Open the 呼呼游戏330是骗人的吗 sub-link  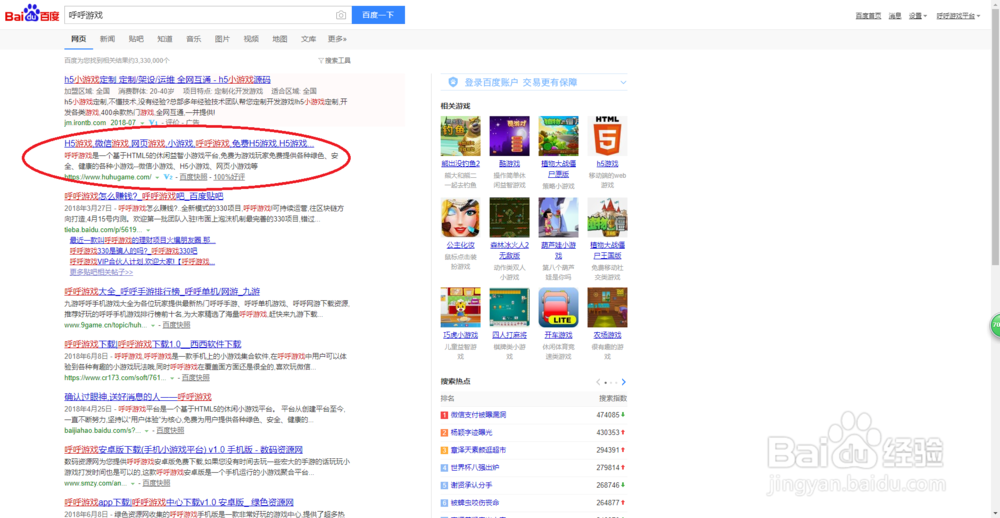(133, 251)
